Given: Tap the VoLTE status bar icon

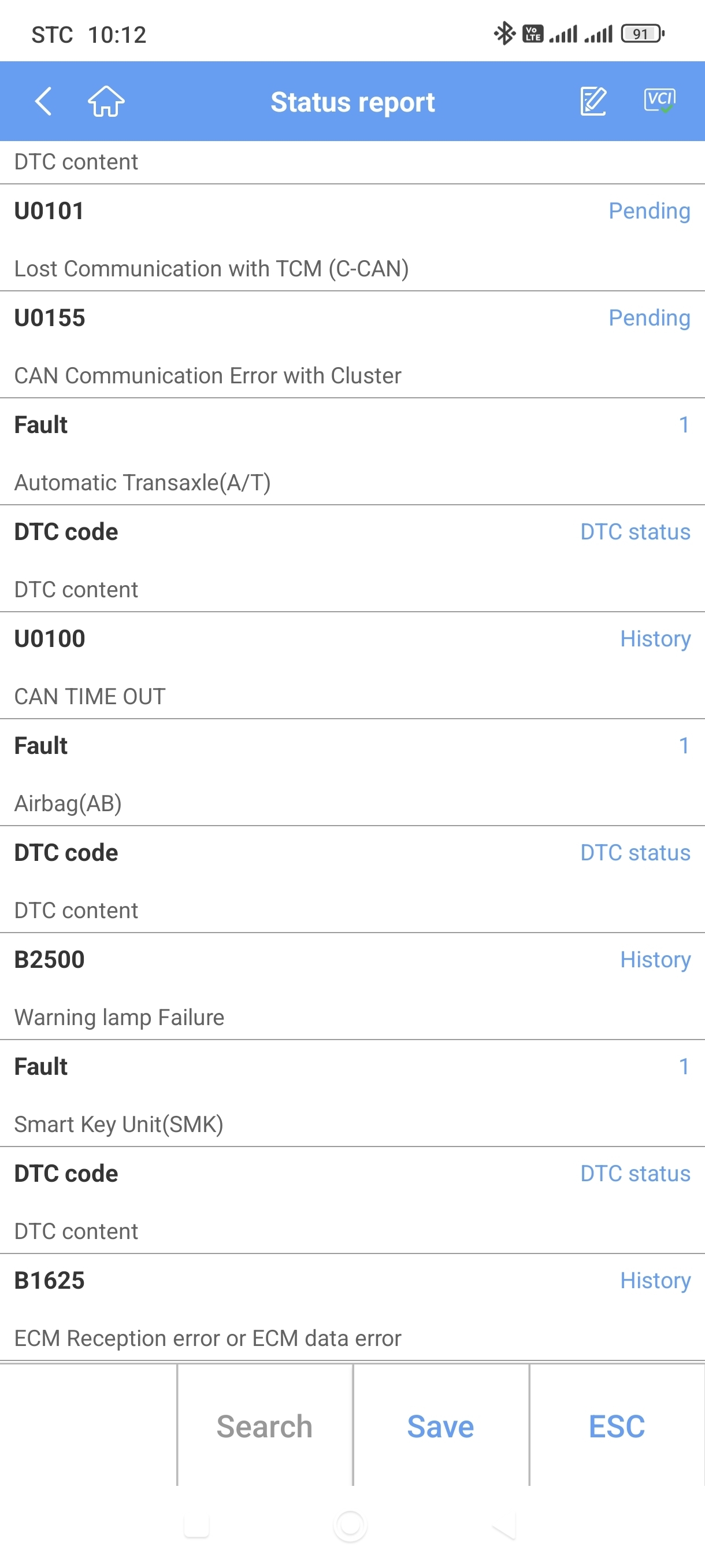Looking at the screenshot, I should 533,34.
